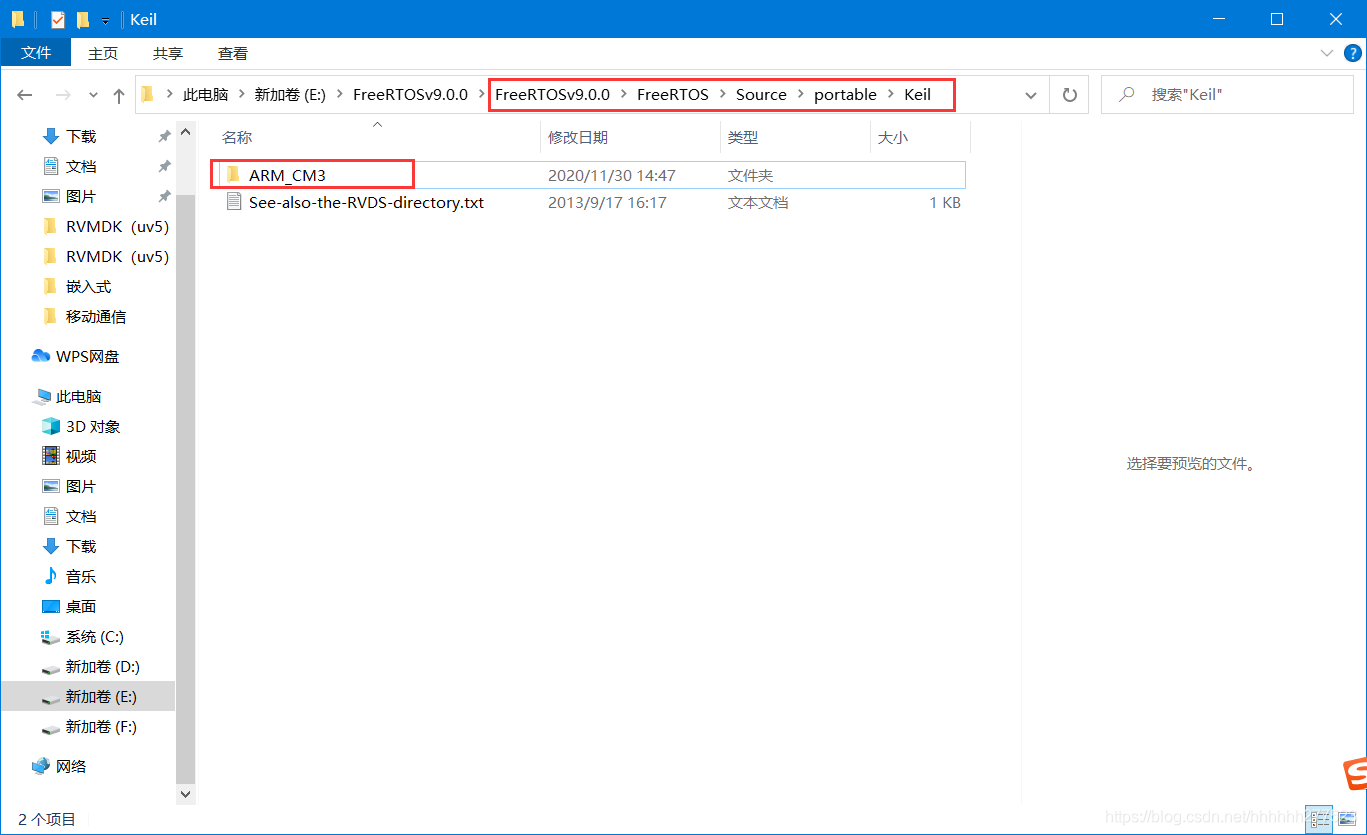This screenshot has width=1367, height=835.
Task: Open 图片 under 此电脑
Action: click(x=81, y=486)
